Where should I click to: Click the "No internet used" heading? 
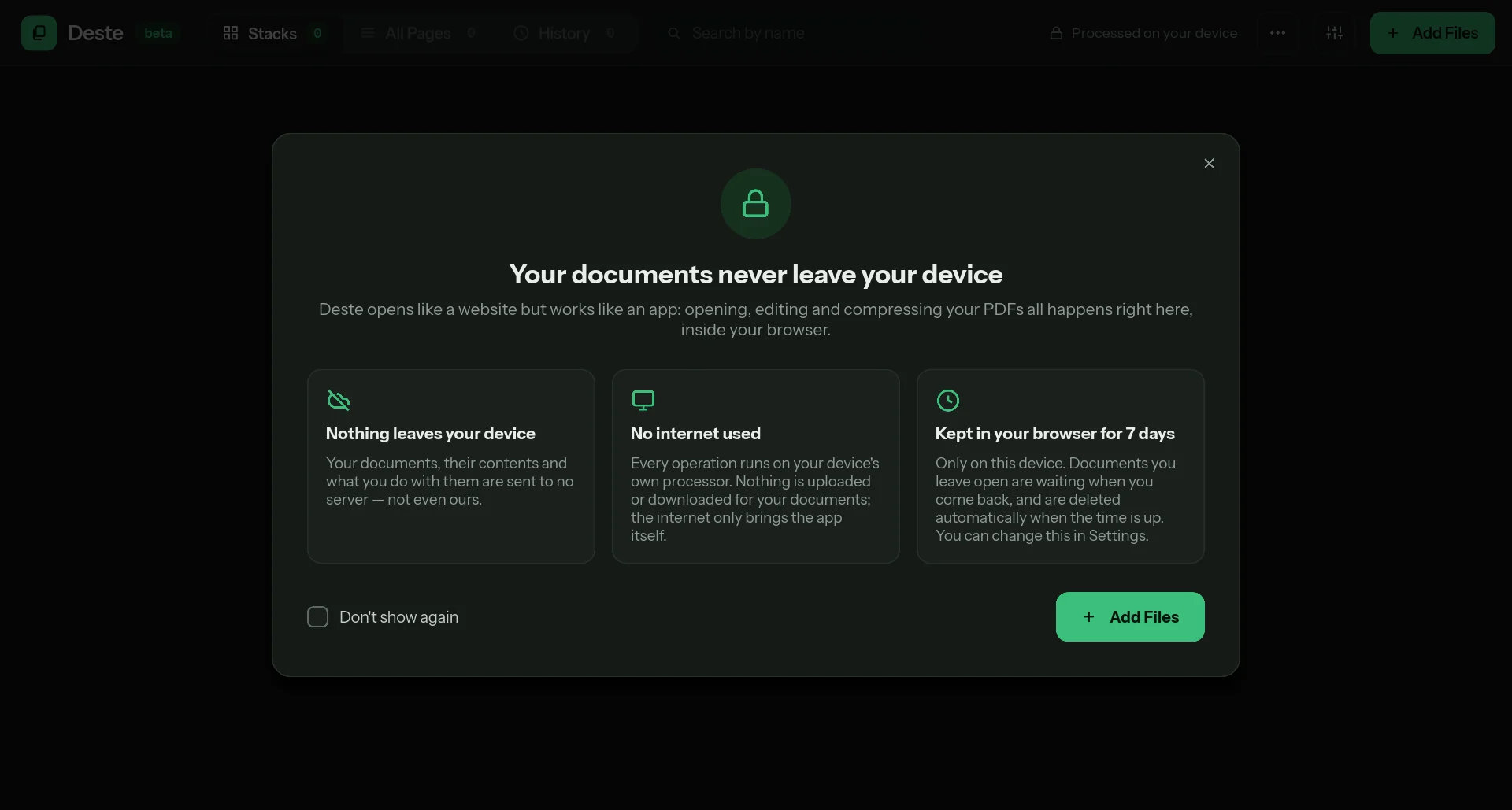click(695, 434)
